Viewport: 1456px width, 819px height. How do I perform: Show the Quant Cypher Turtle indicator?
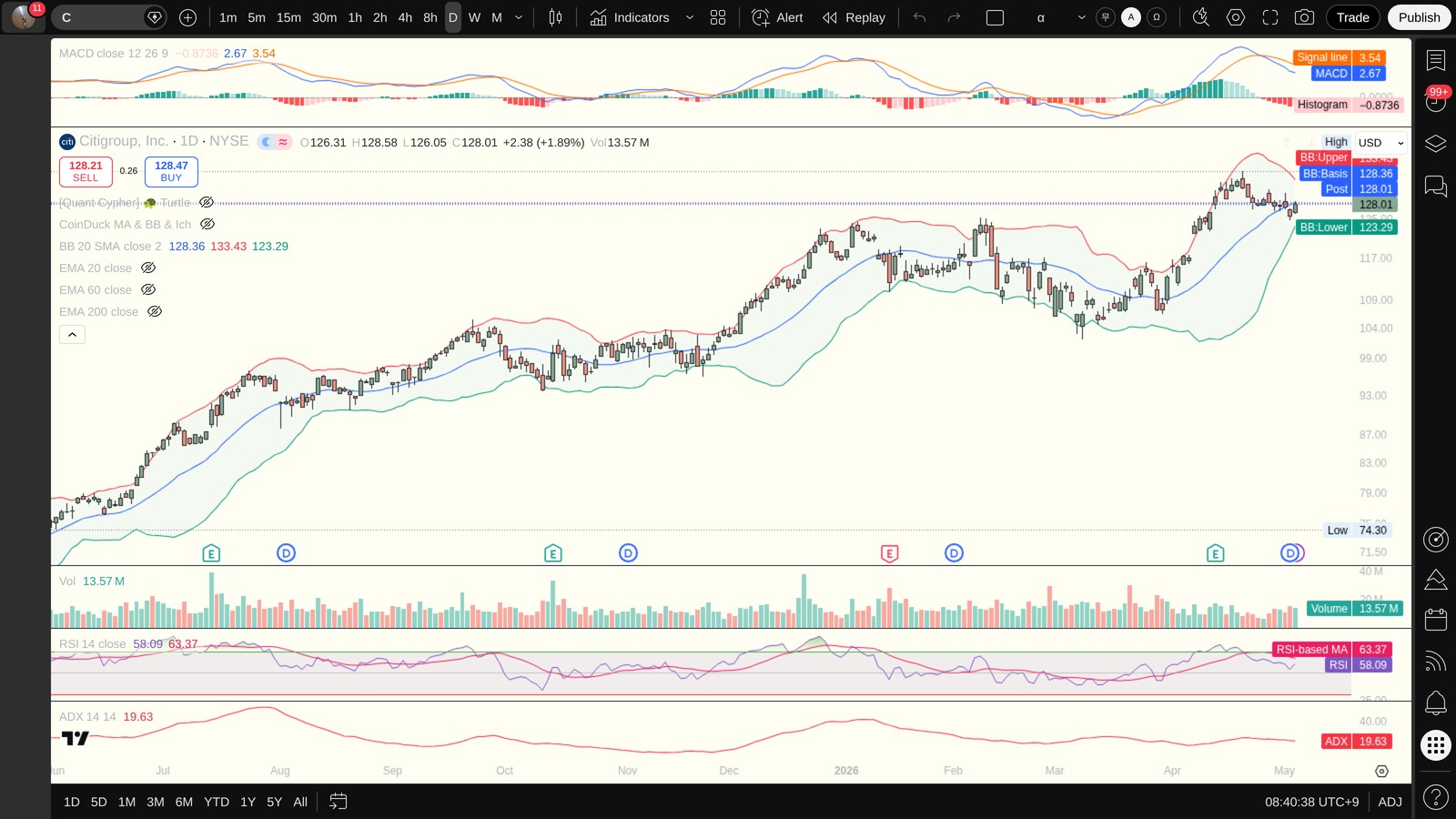pos(207,202)
